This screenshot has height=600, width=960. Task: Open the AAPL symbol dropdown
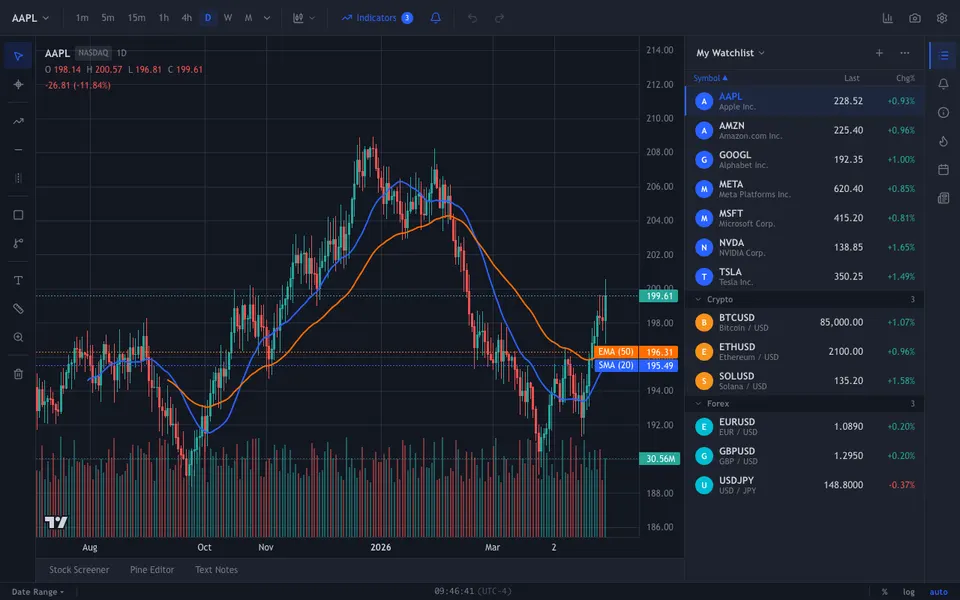[30, 18]
